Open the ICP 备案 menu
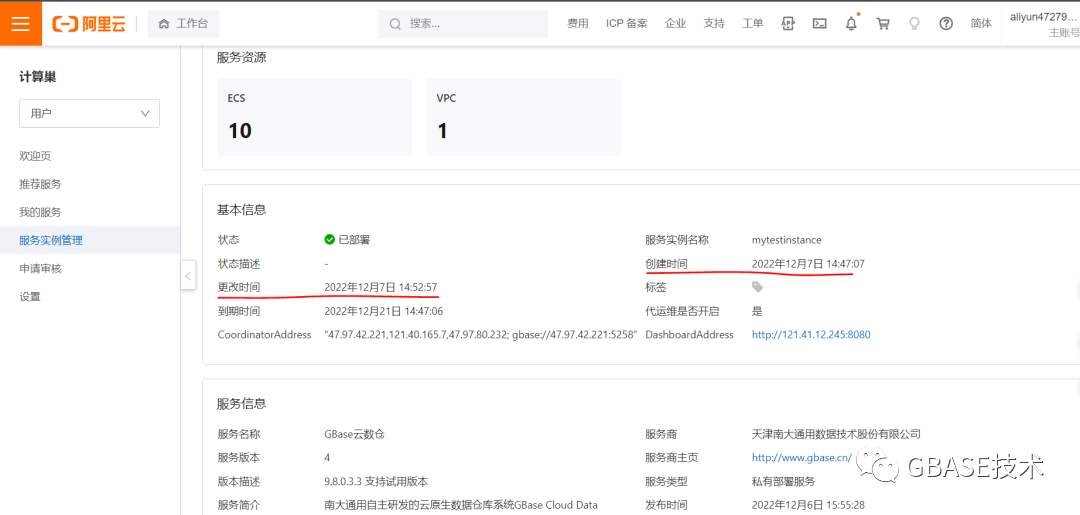 point(627,23)
